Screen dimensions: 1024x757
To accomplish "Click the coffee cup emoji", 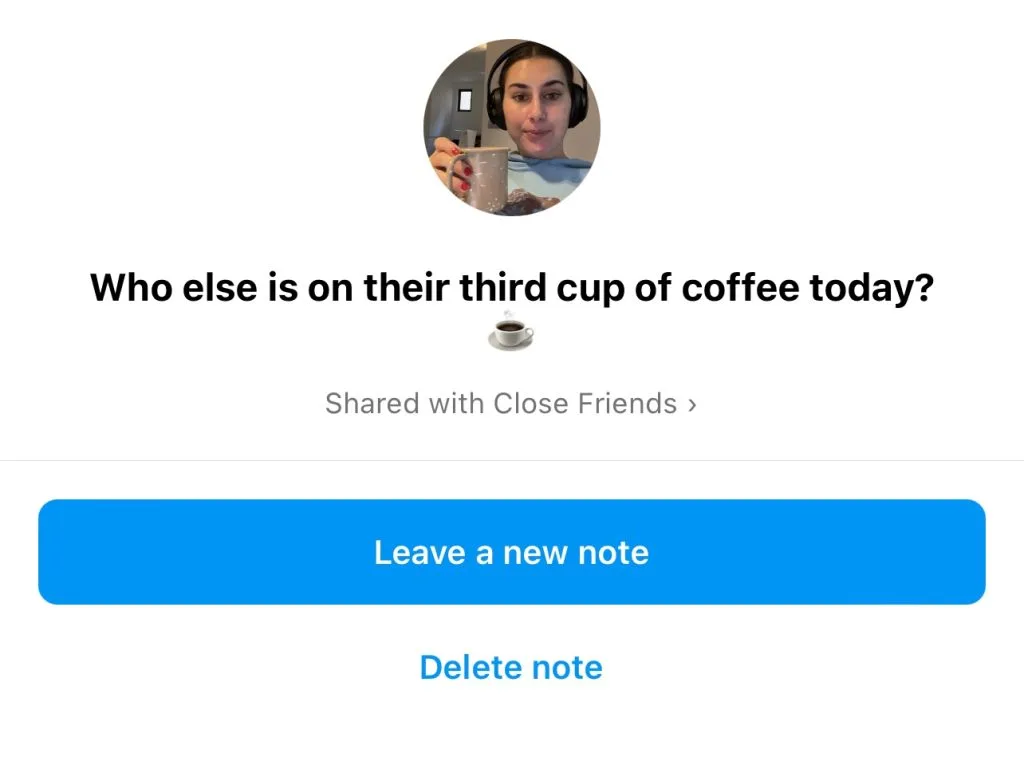I will [511, 332].
